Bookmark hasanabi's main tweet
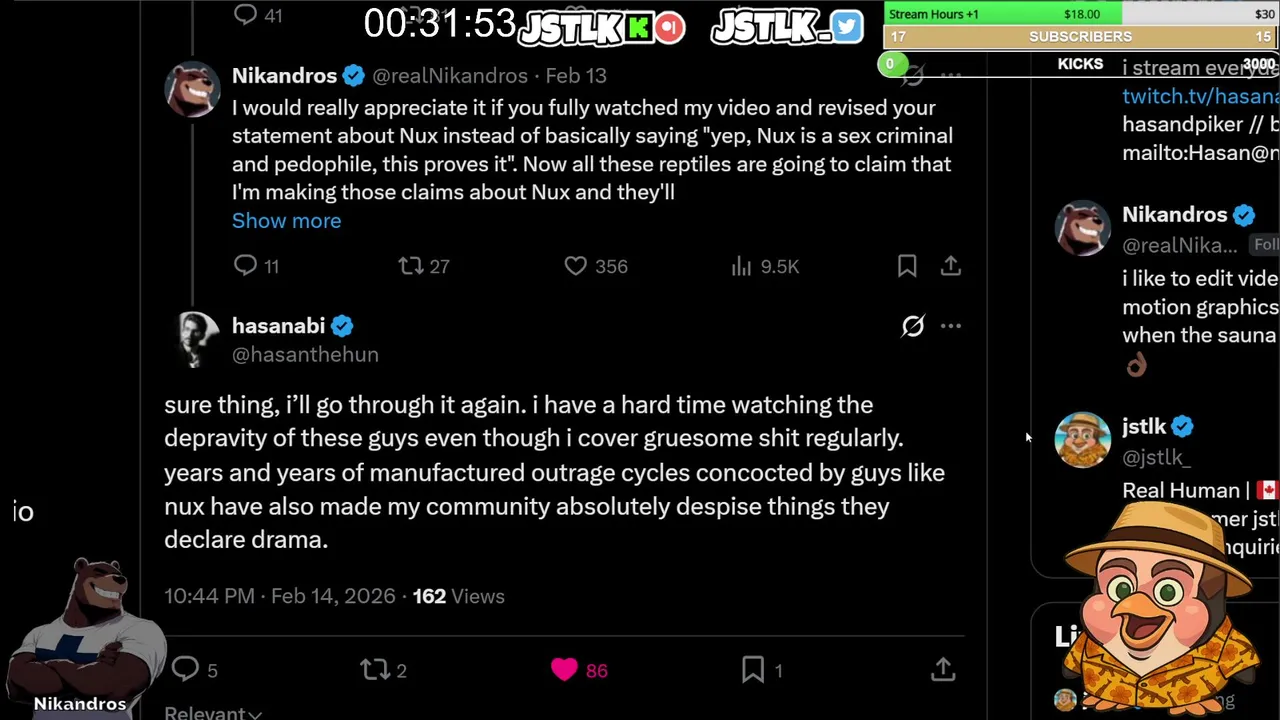 (753, 669)
